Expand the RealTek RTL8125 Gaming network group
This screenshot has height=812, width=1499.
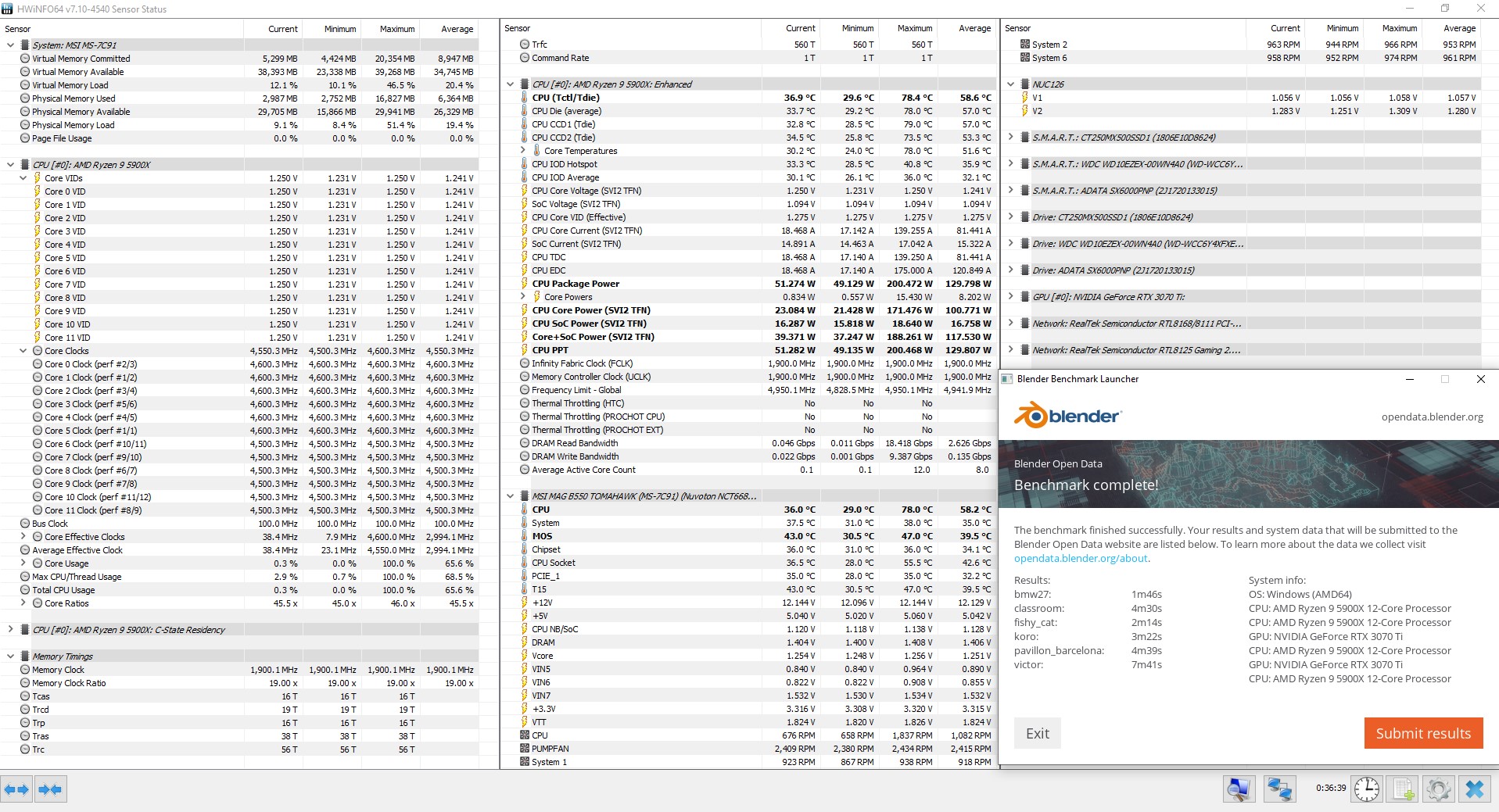pos(1010,350)
